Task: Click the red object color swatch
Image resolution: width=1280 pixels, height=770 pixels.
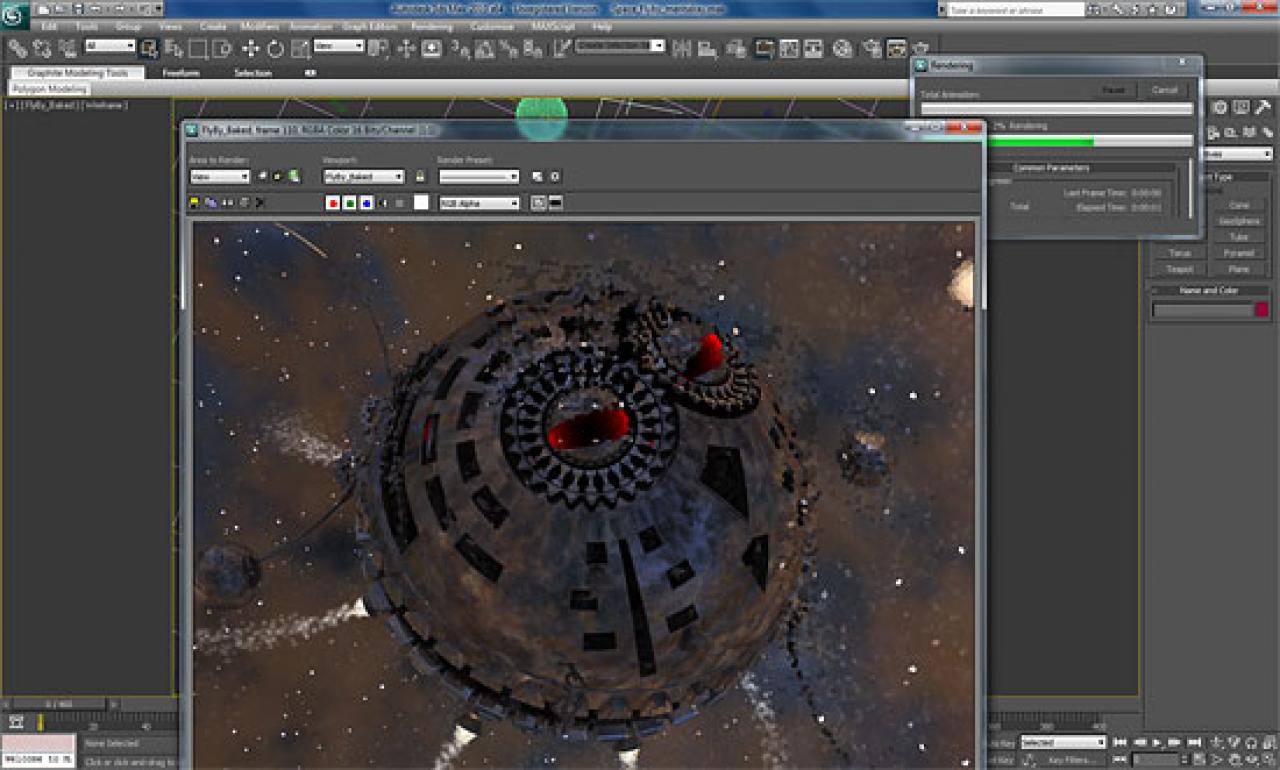Action: (1262, 310)
